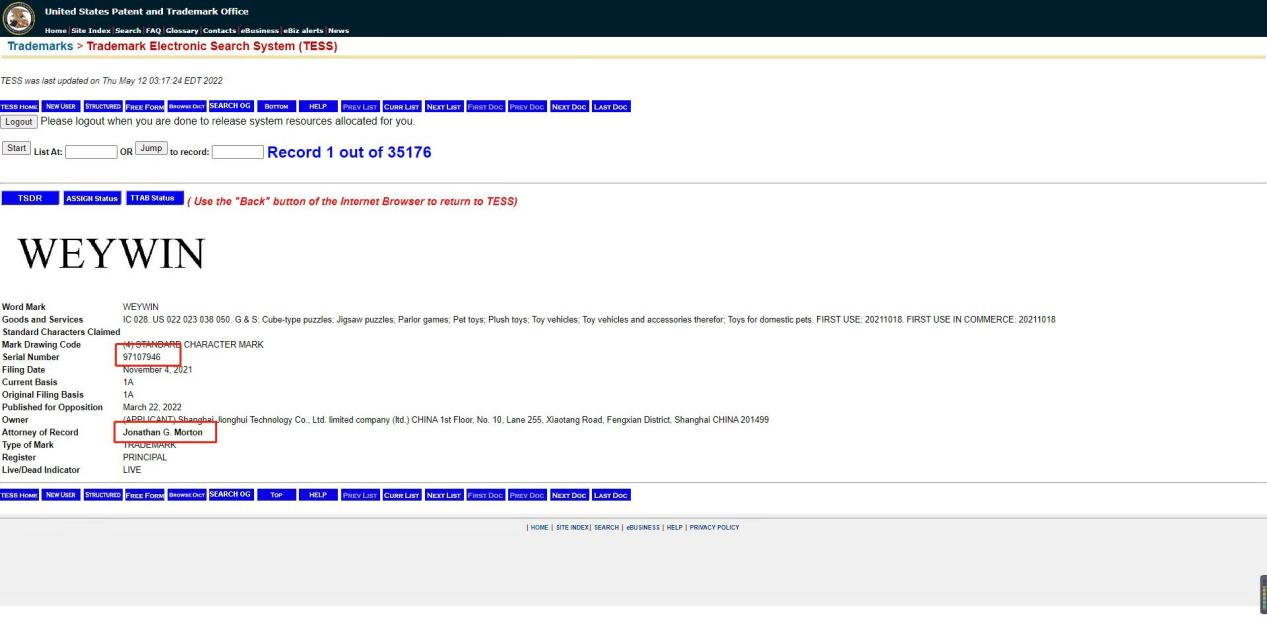
Task: Open eBusiness in the header navigation
Action: click(x=259, y=31)
